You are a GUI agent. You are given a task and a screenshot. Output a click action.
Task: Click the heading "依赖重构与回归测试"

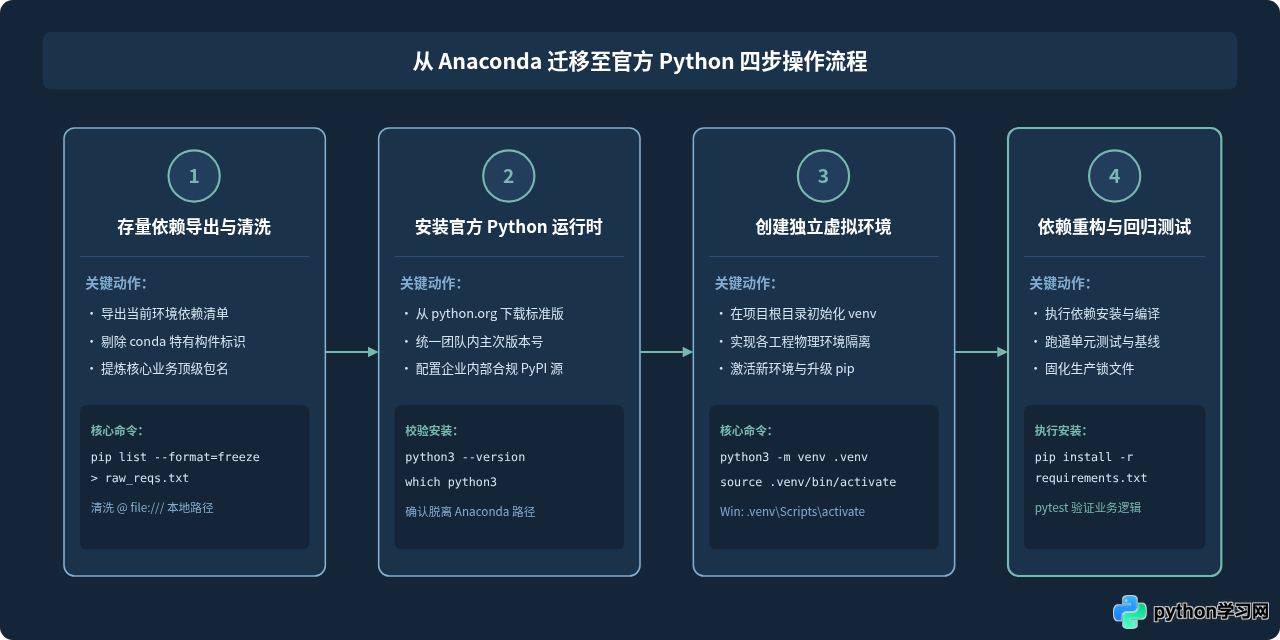1114,227
